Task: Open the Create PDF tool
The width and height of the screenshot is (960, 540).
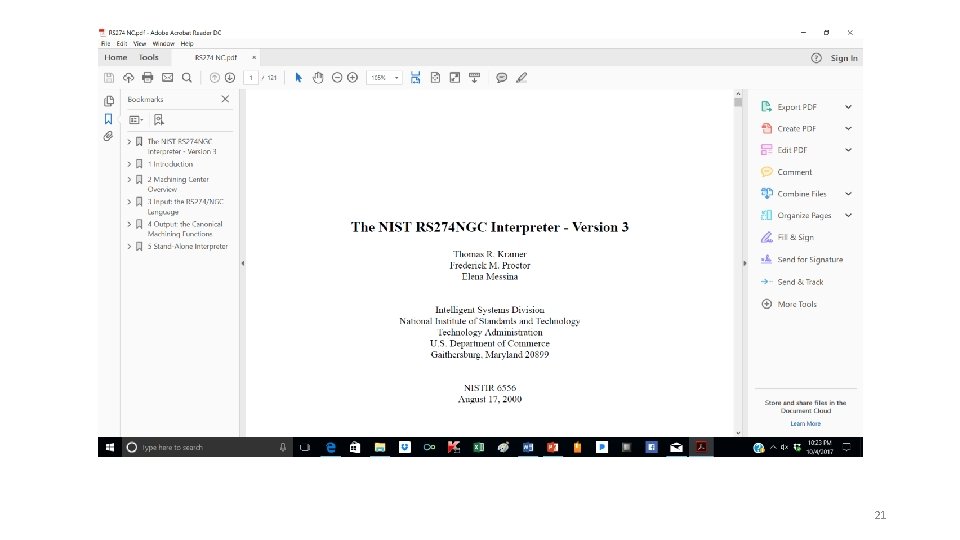Action: (796, 129)
